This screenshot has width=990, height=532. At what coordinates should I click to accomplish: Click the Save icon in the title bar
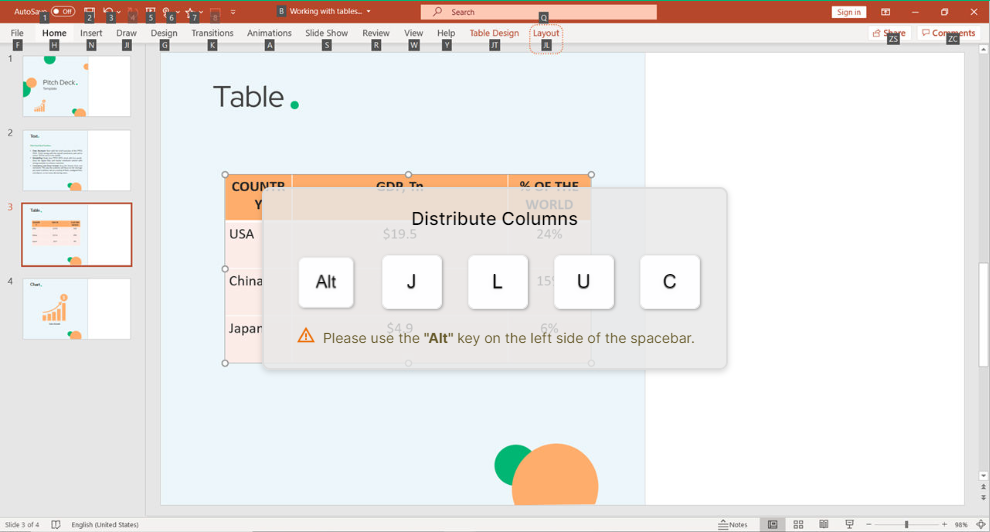(x=89, y=11)
